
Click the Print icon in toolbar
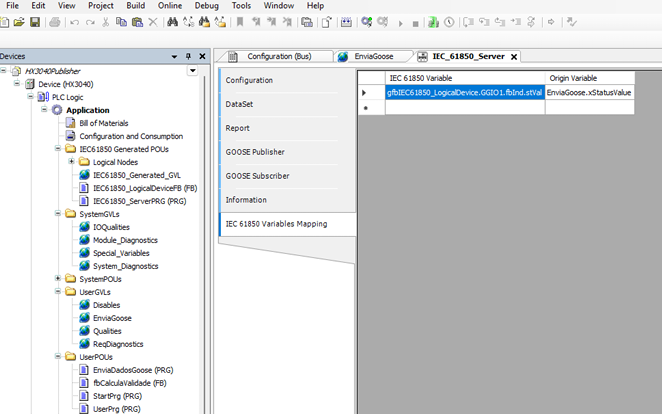coord(55,22)
